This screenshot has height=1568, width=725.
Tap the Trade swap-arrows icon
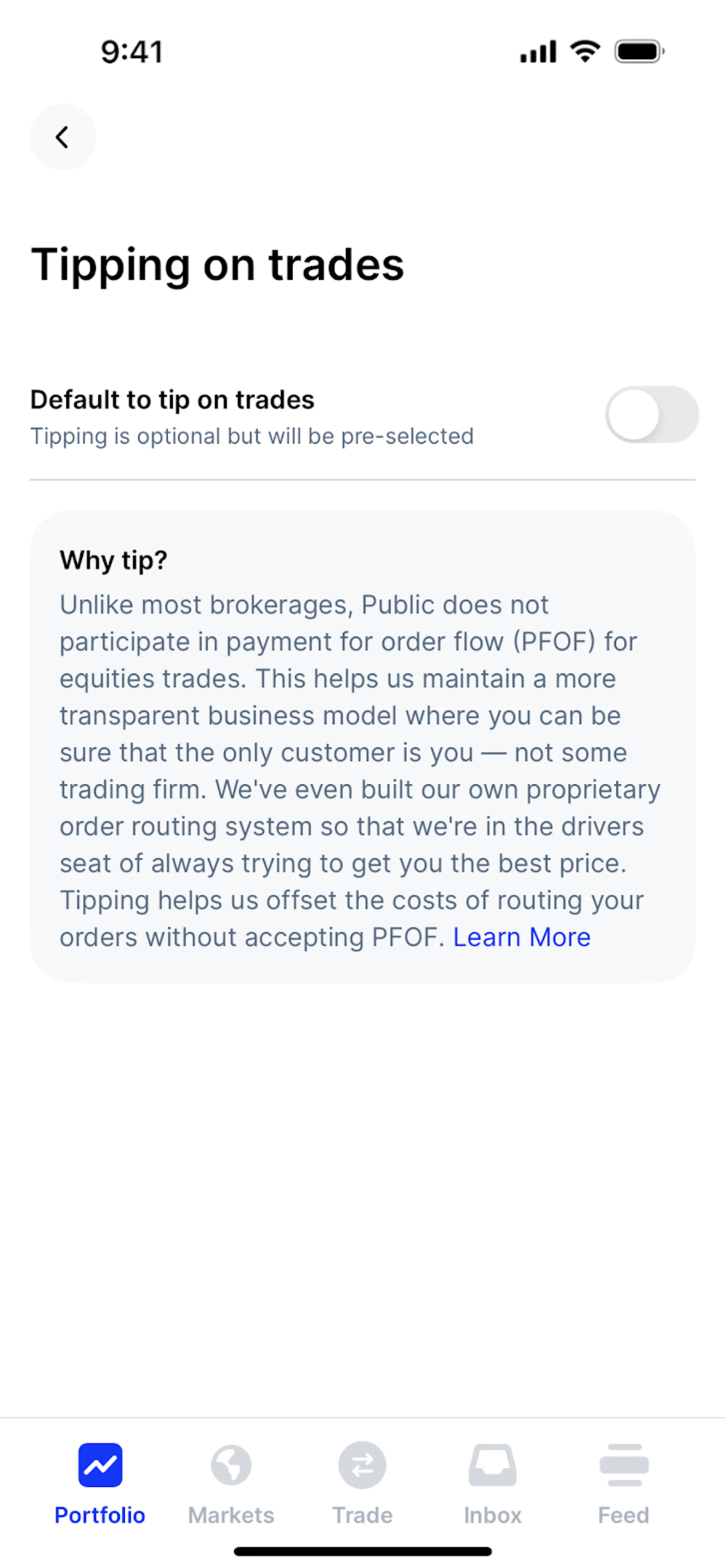point(362,1465)
